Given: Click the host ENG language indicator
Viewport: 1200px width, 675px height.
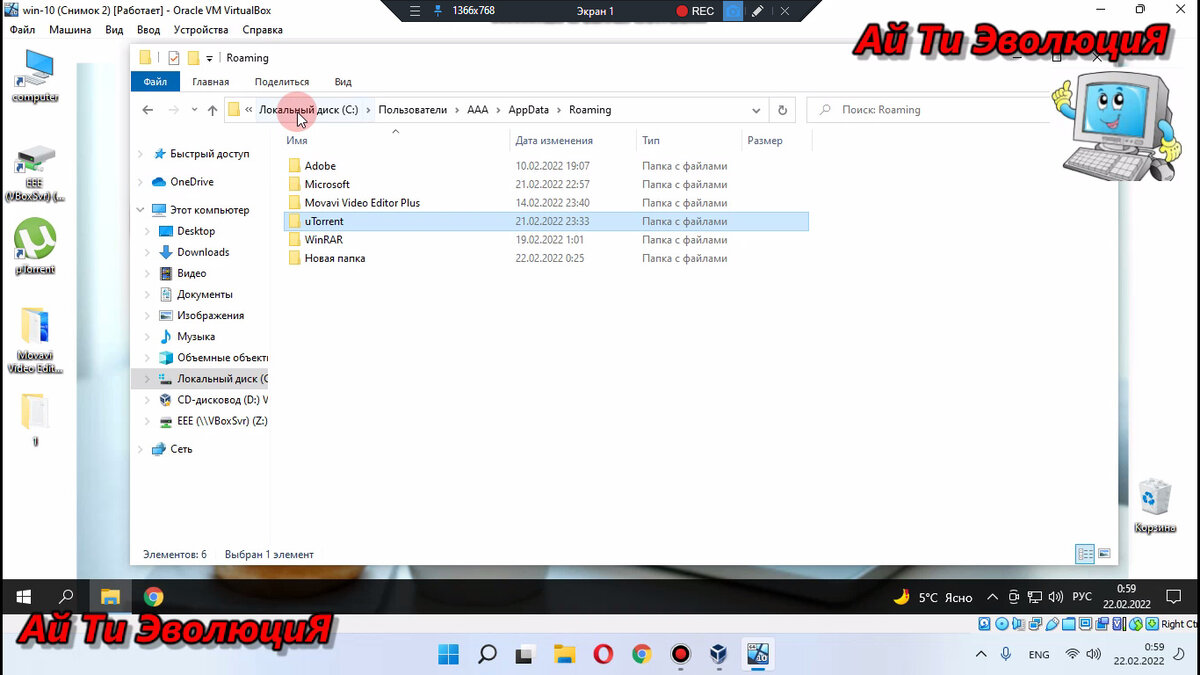Looking at the screenshot, I should pyautogui.click(x=1039, y=654).
